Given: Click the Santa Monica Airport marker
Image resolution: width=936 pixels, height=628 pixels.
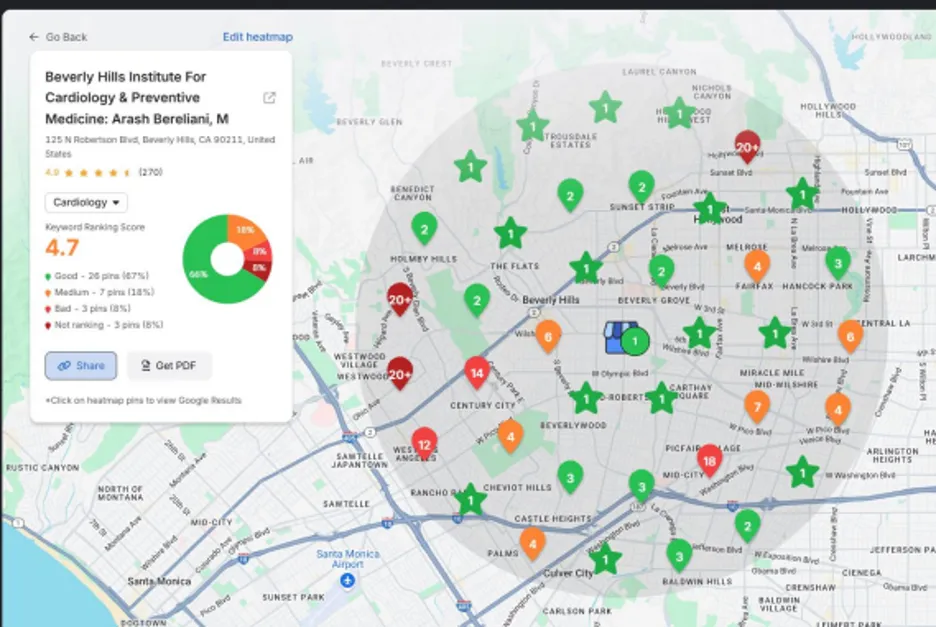Looking at the screenshot, I should (x=347, y=580).
